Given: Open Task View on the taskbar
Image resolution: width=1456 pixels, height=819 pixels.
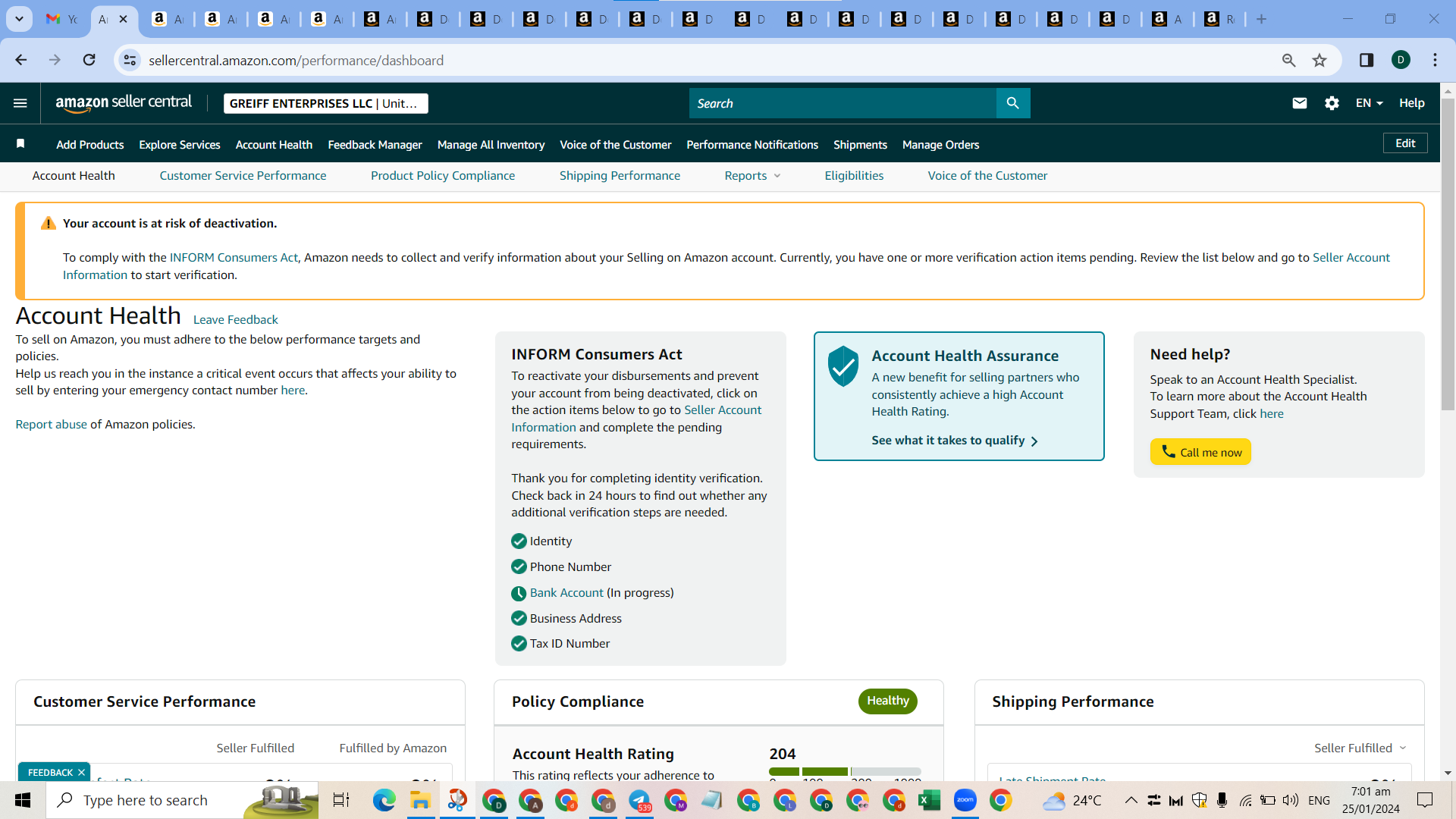Looking at the screenshot, I should coord(341,800).
